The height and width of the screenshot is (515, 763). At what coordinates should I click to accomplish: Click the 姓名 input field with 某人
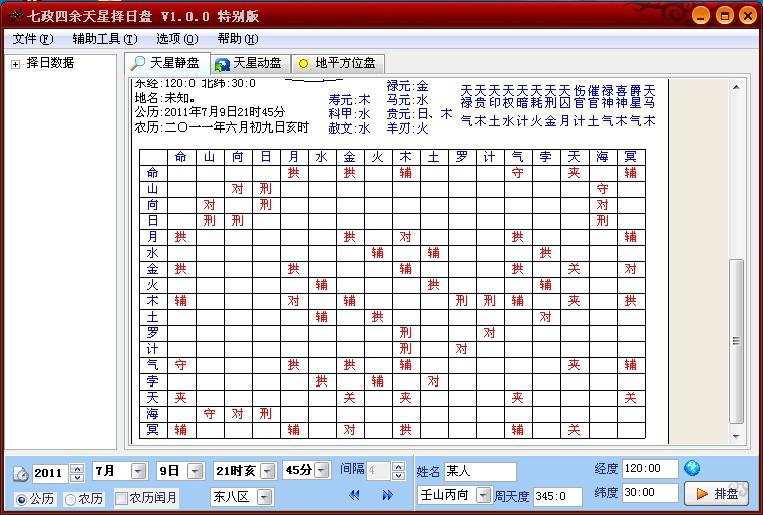point(479,471)
